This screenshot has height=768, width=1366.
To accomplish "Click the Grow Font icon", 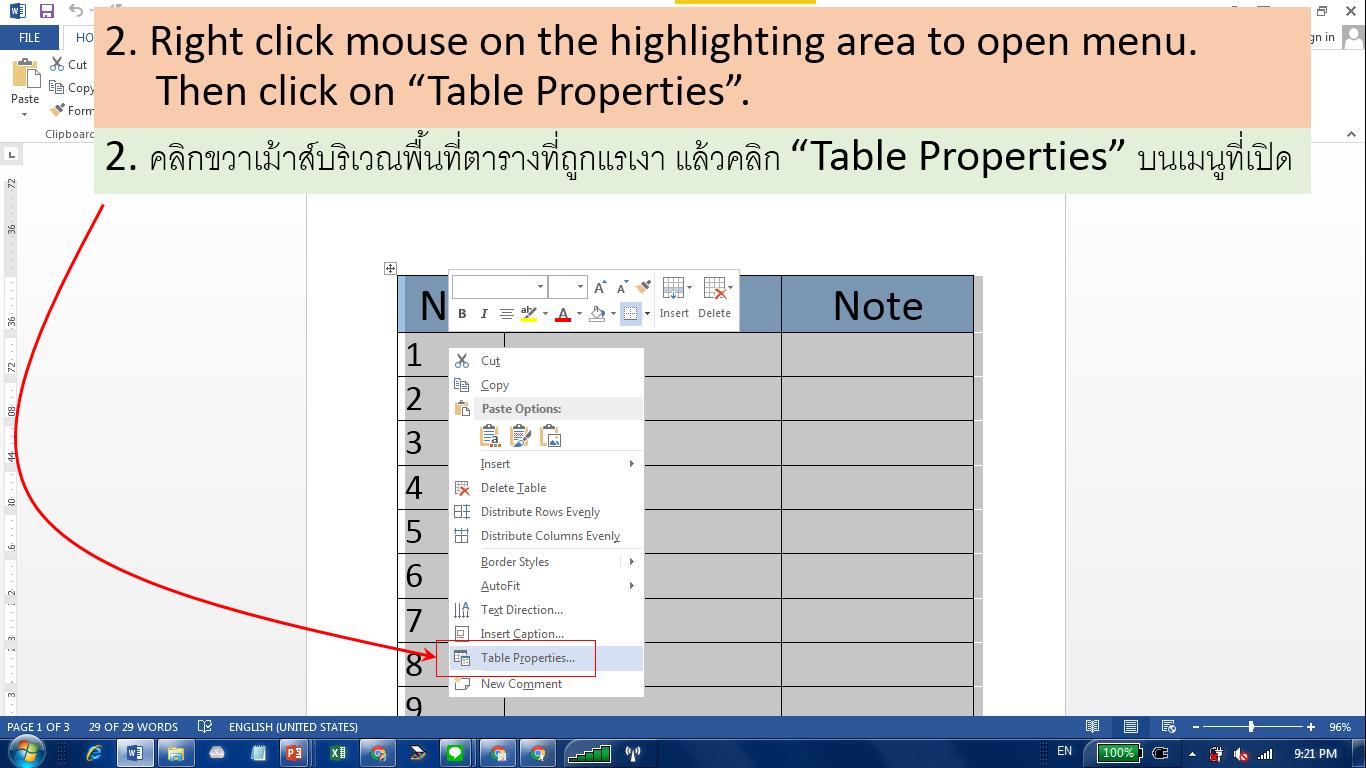I will [x=599, y=287].
